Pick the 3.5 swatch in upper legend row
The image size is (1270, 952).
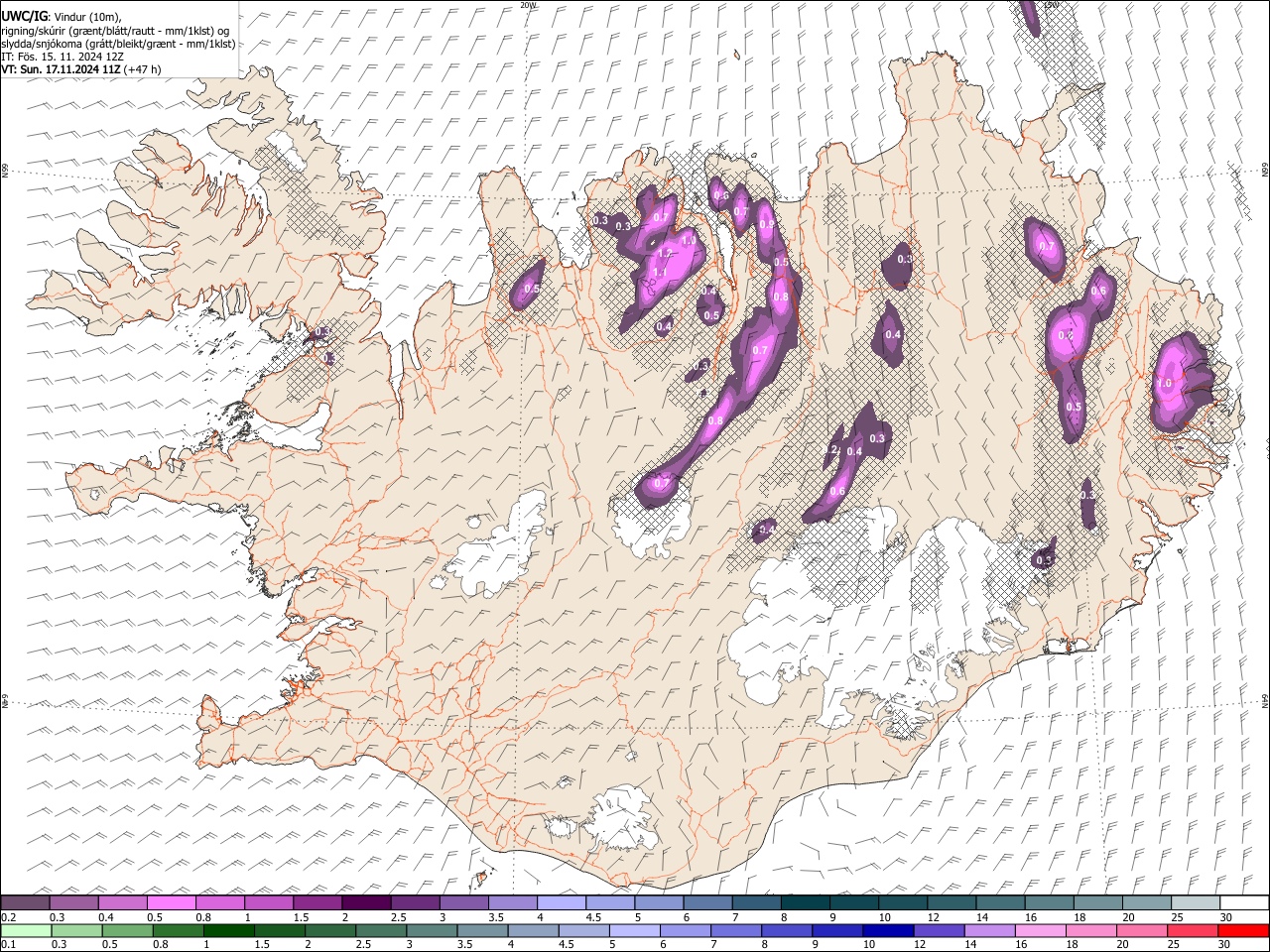[x=512, y=902]
